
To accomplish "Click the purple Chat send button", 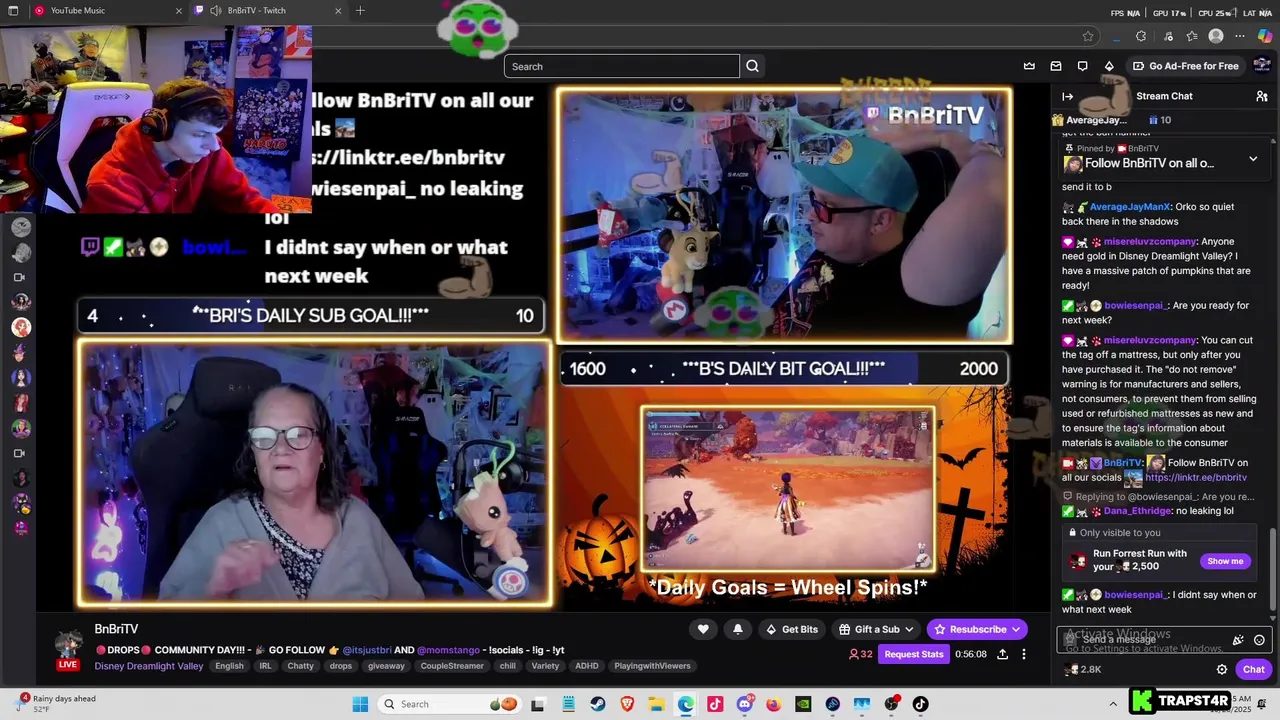I will (1254, 669).
